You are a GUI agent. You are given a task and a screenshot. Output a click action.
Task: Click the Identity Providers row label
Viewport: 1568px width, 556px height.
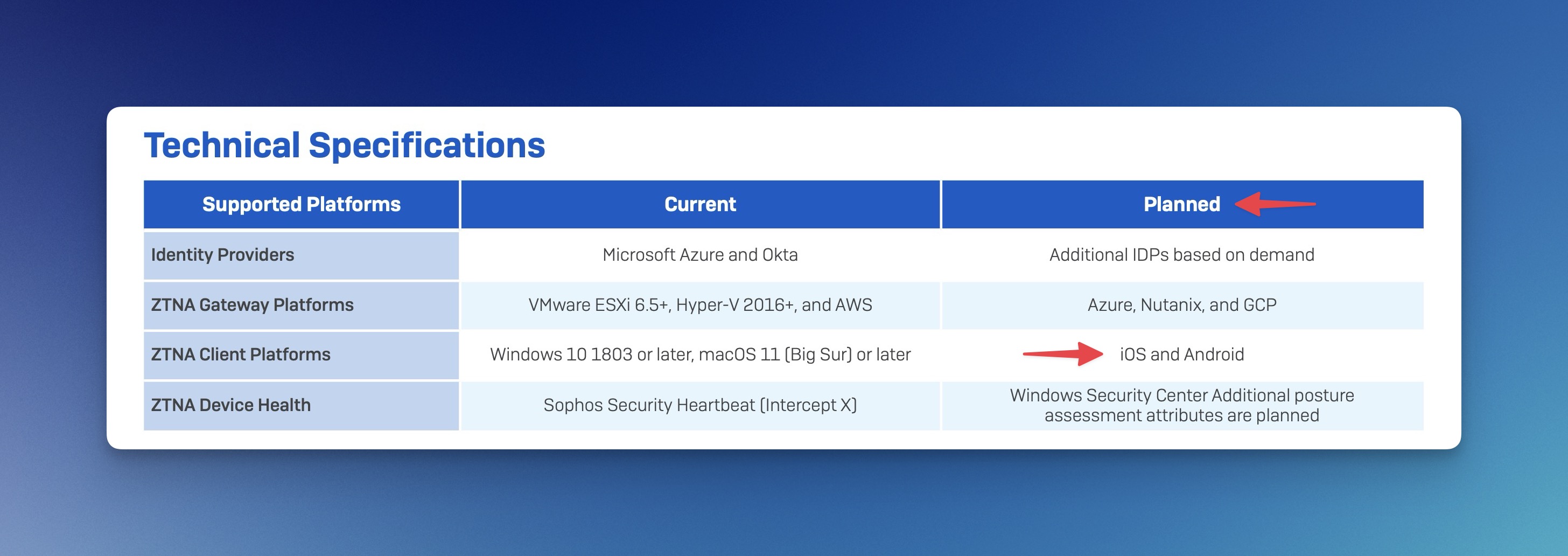pyautogui.click(x=222, y=254)
